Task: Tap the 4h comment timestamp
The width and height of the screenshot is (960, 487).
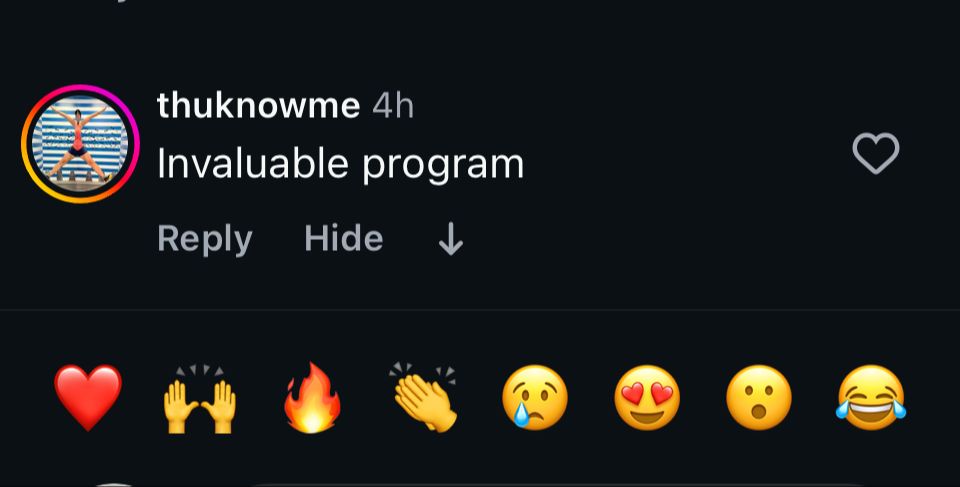Action: point(393,106)
